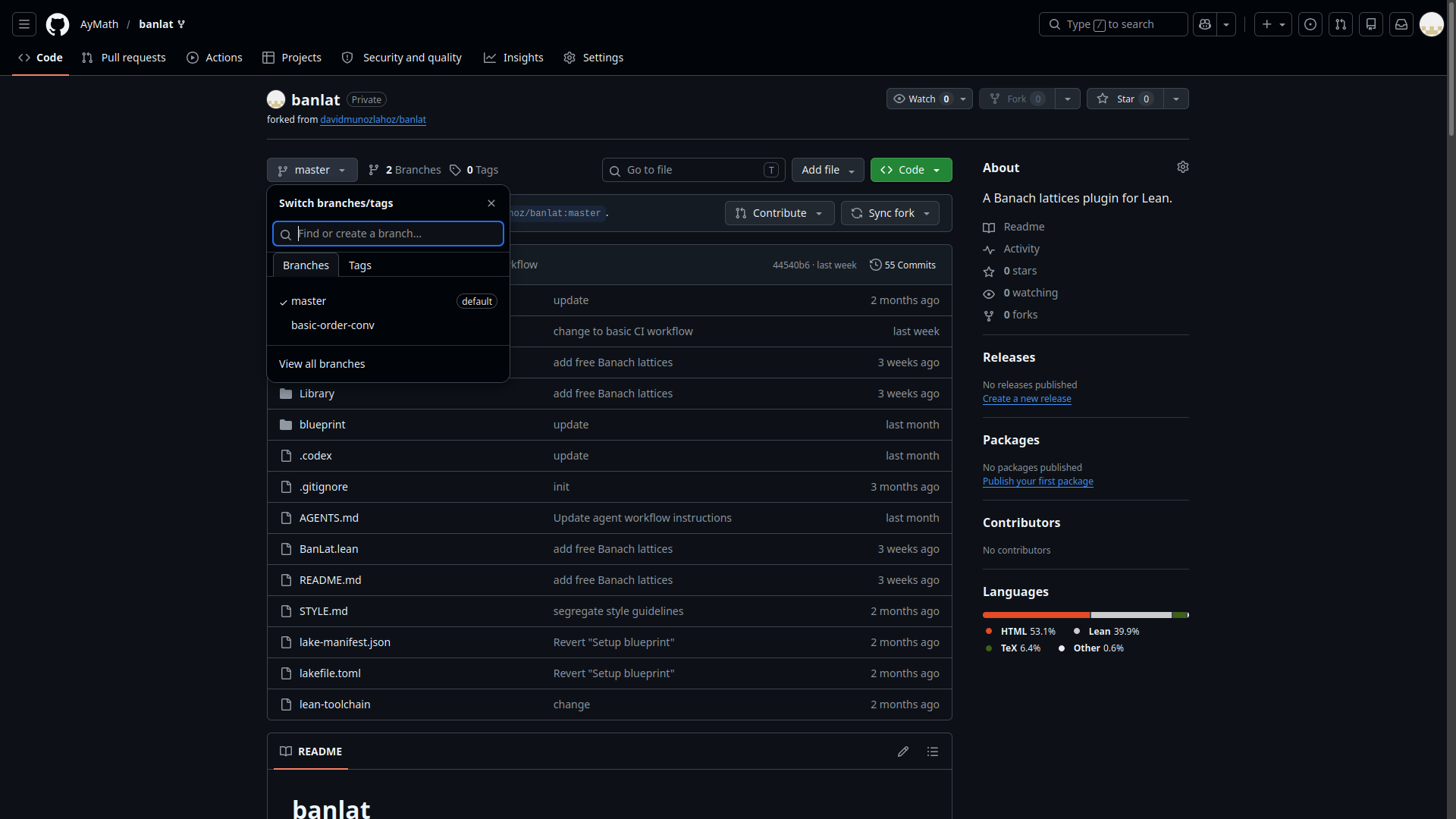Open the repositories icon in header
Viewport: 1456px width, 819px height.
(x=1371, y=24)
